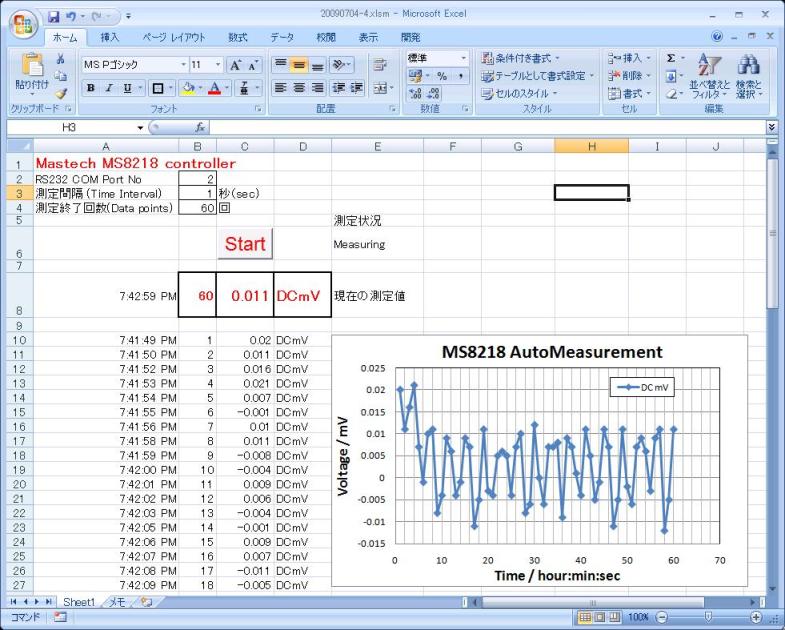Viewport: 785px width, 630px height.
Task: Activate the Format Painter brush
Action: click(x=61, y=93)
